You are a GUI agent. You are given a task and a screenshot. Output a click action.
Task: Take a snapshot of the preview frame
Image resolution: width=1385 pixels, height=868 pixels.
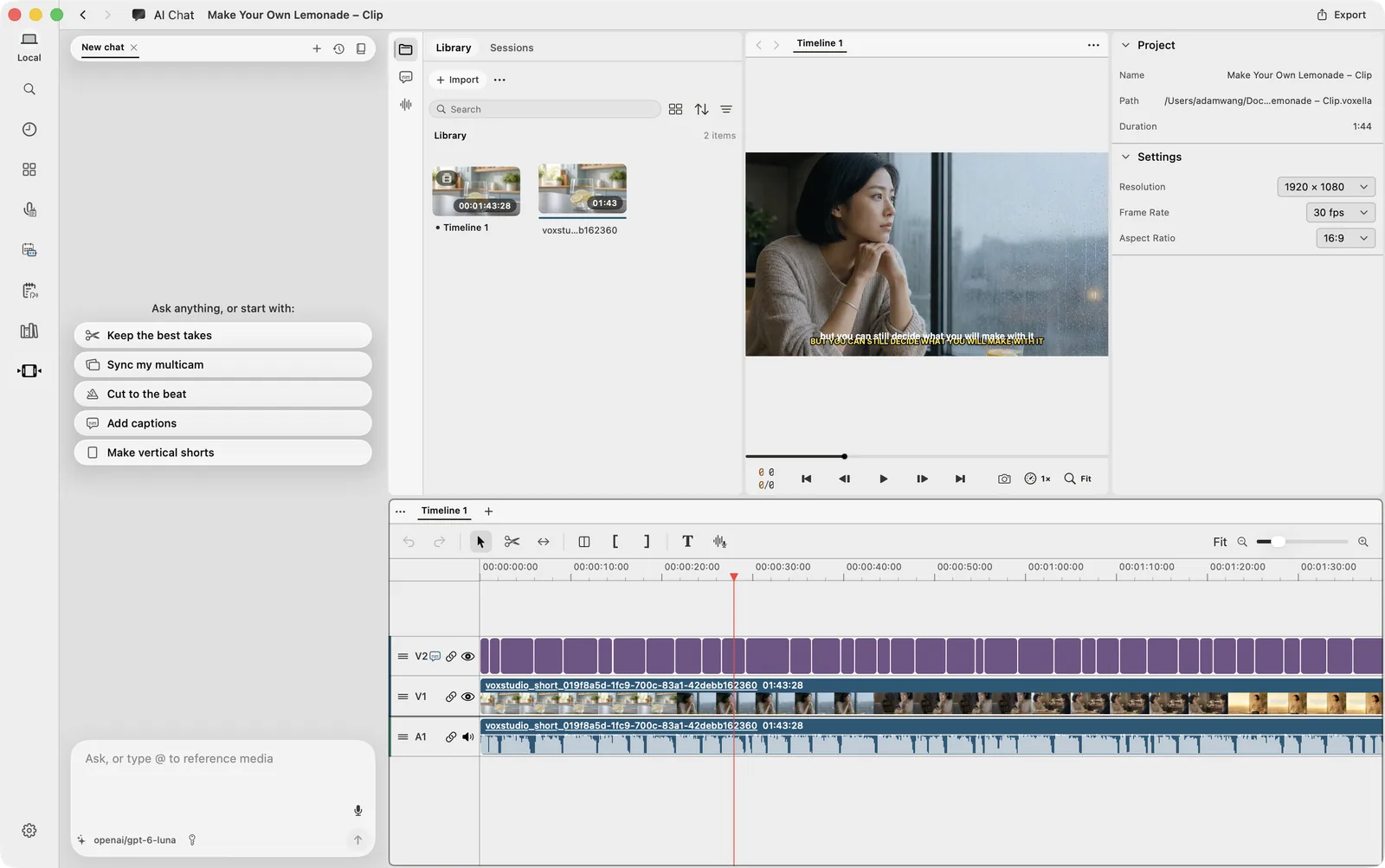pyautogui.click(x=1004, y=479)
